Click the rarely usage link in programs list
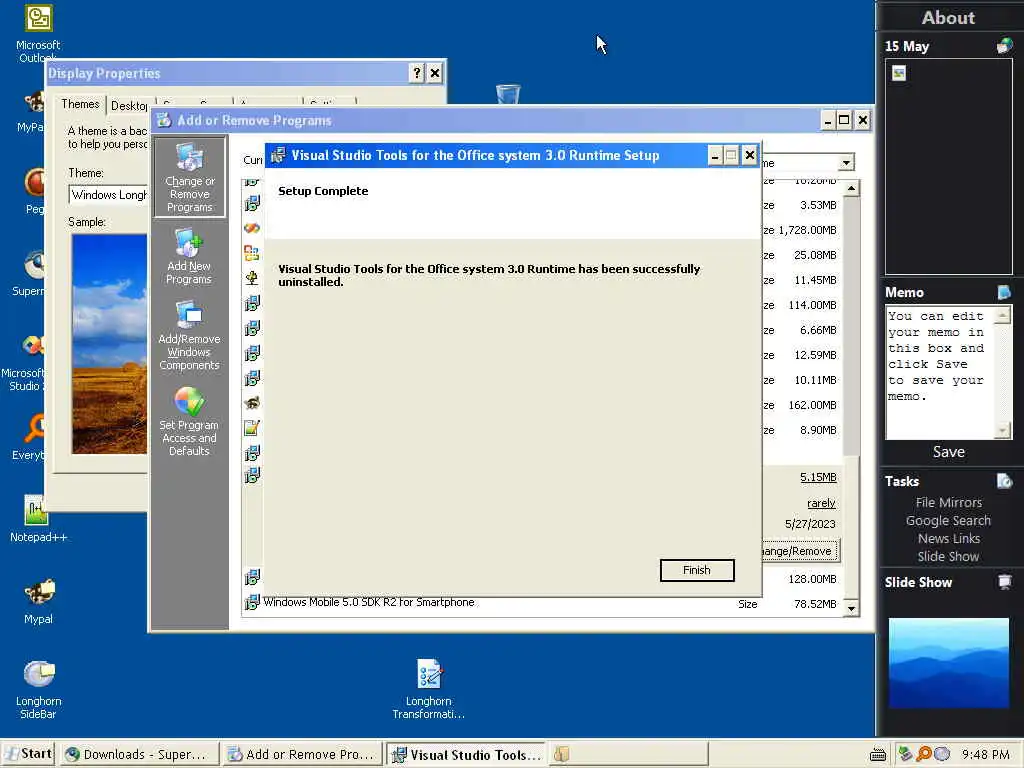This screenshot has width=1024, height=768. coord(821,503)
